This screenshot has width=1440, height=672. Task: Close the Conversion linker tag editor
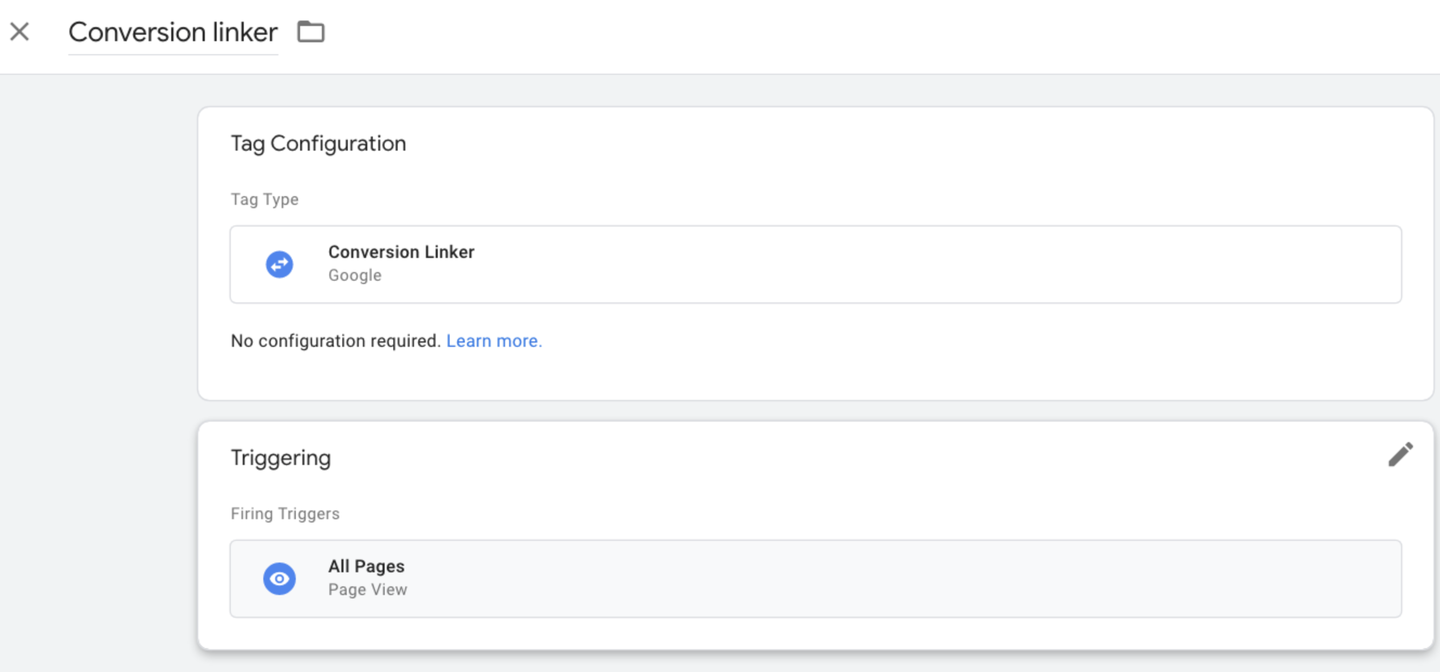pyautogui.click(x=19, y=32)
